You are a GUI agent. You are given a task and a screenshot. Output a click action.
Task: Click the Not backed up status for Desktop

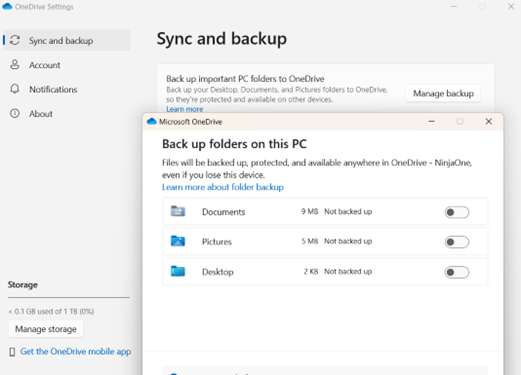(x=348, y=272)
